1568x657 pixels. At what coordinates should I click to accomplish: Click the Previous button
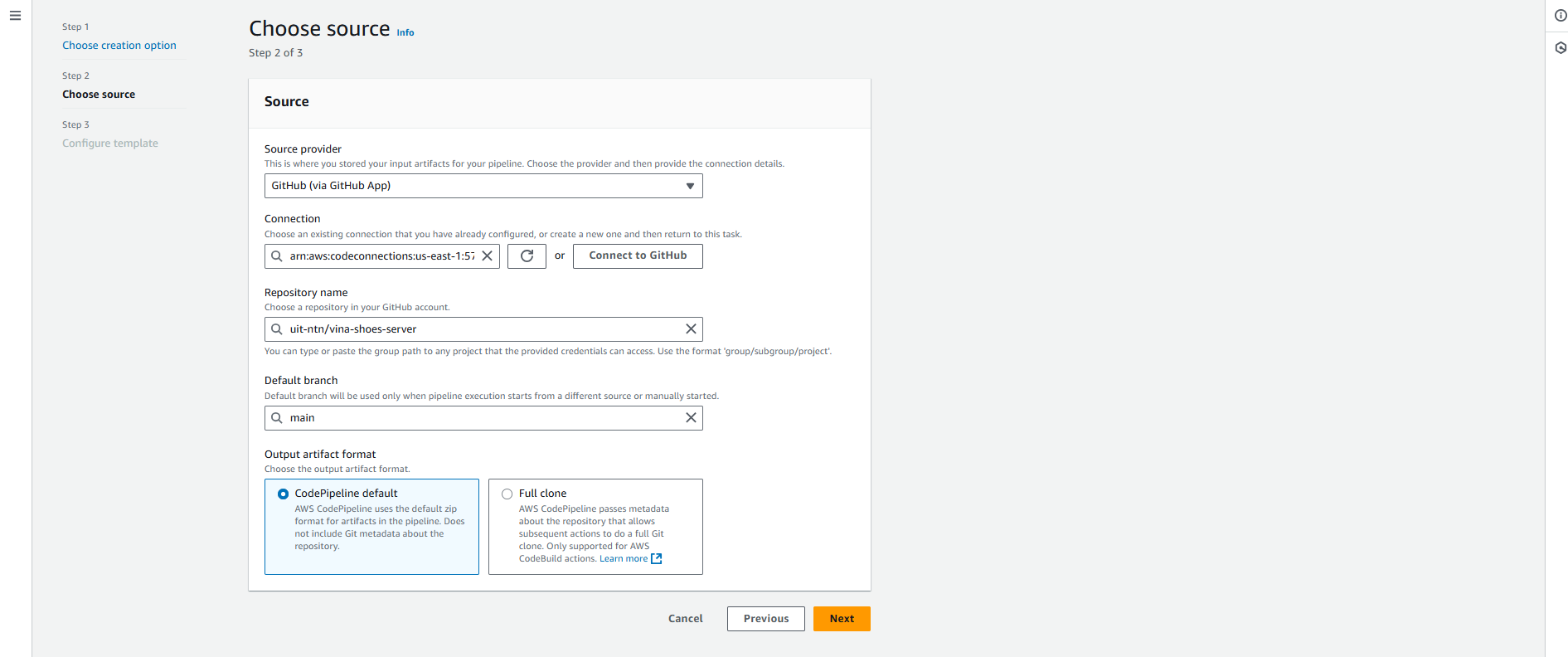point(765,619)
